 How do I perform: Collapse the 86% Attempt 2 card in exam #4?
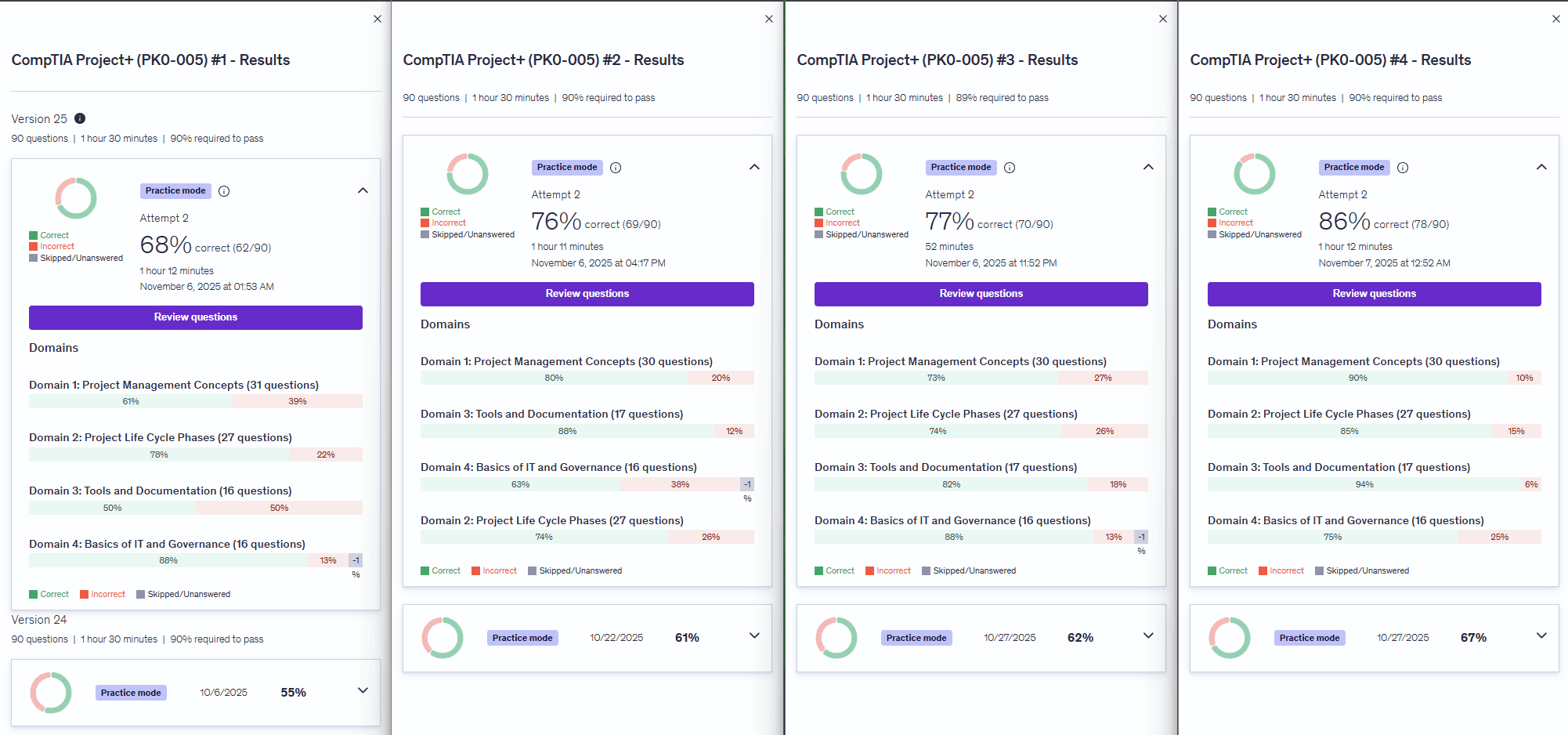tap(1541, 167)
